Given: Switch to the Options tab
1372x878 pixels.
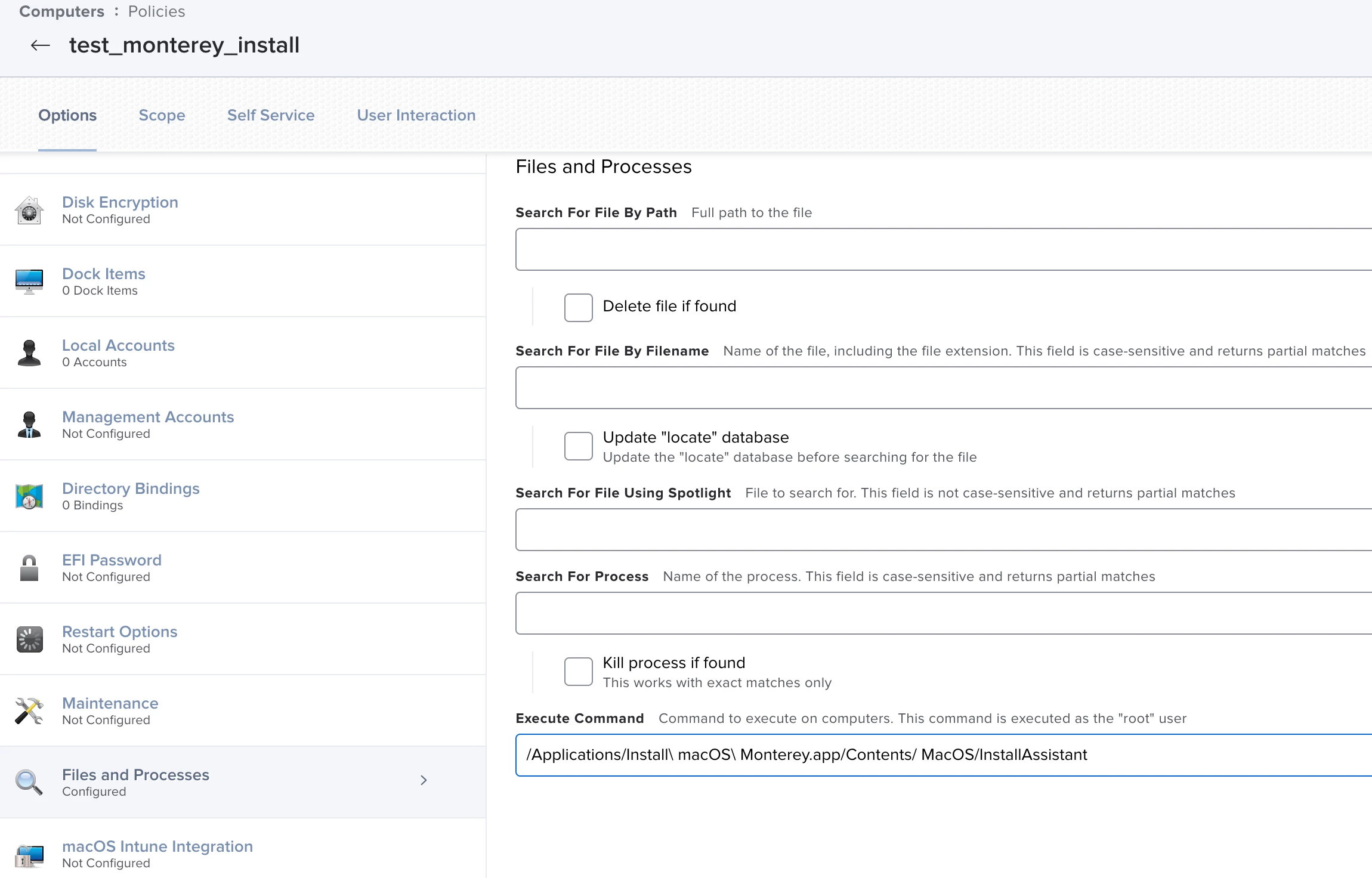Looking at the screenshot, I should click(x=67, y=115).
